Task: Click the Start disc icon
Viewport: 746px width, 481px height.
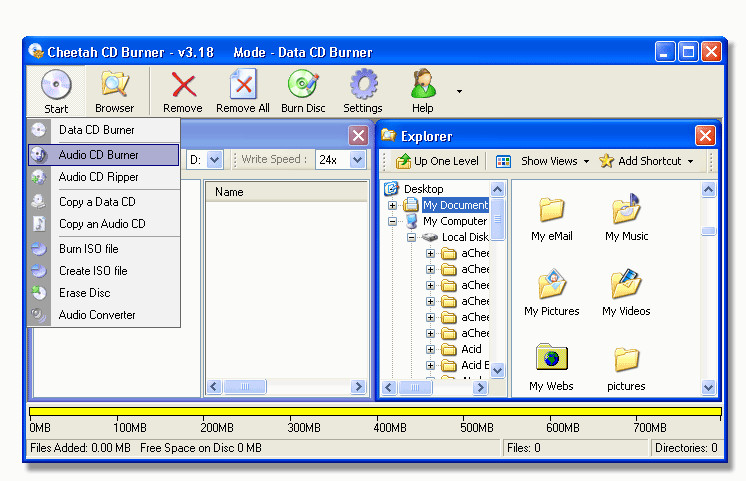Action: pyautogui.click(x=56, y=84)
